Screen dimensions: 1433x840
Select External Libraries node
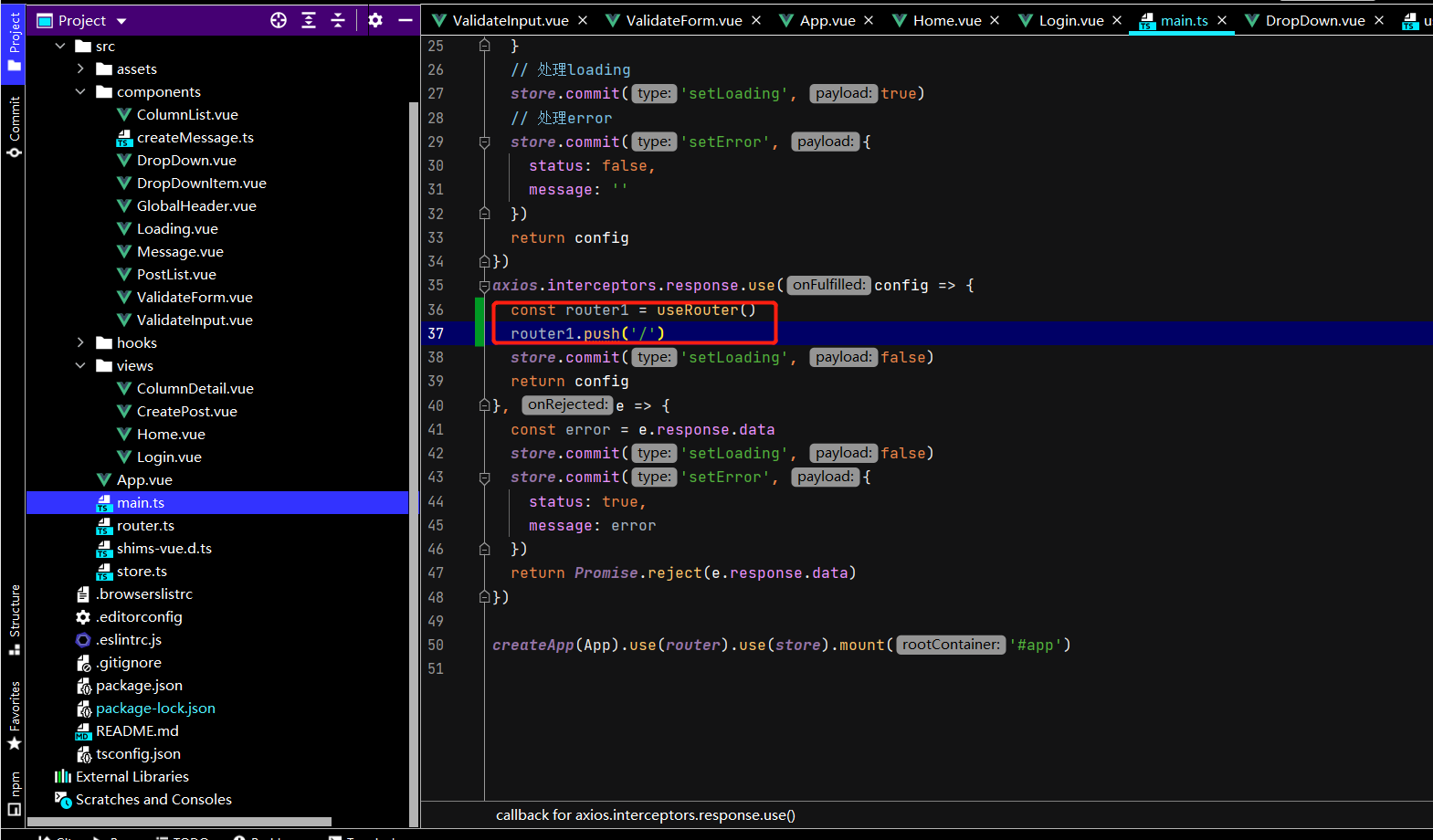tap(132, 776)
